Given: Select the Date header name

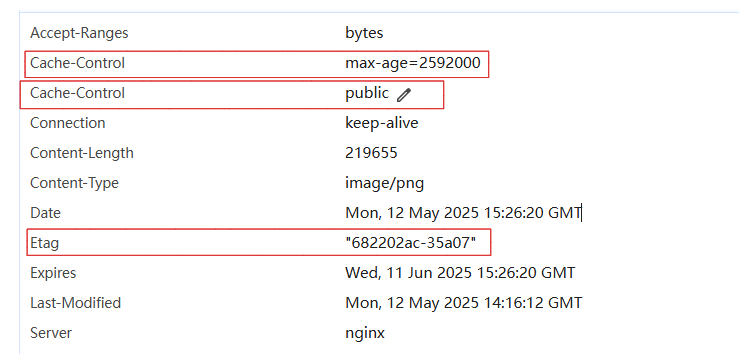Looking at the screenshot, I should (45, 213).
